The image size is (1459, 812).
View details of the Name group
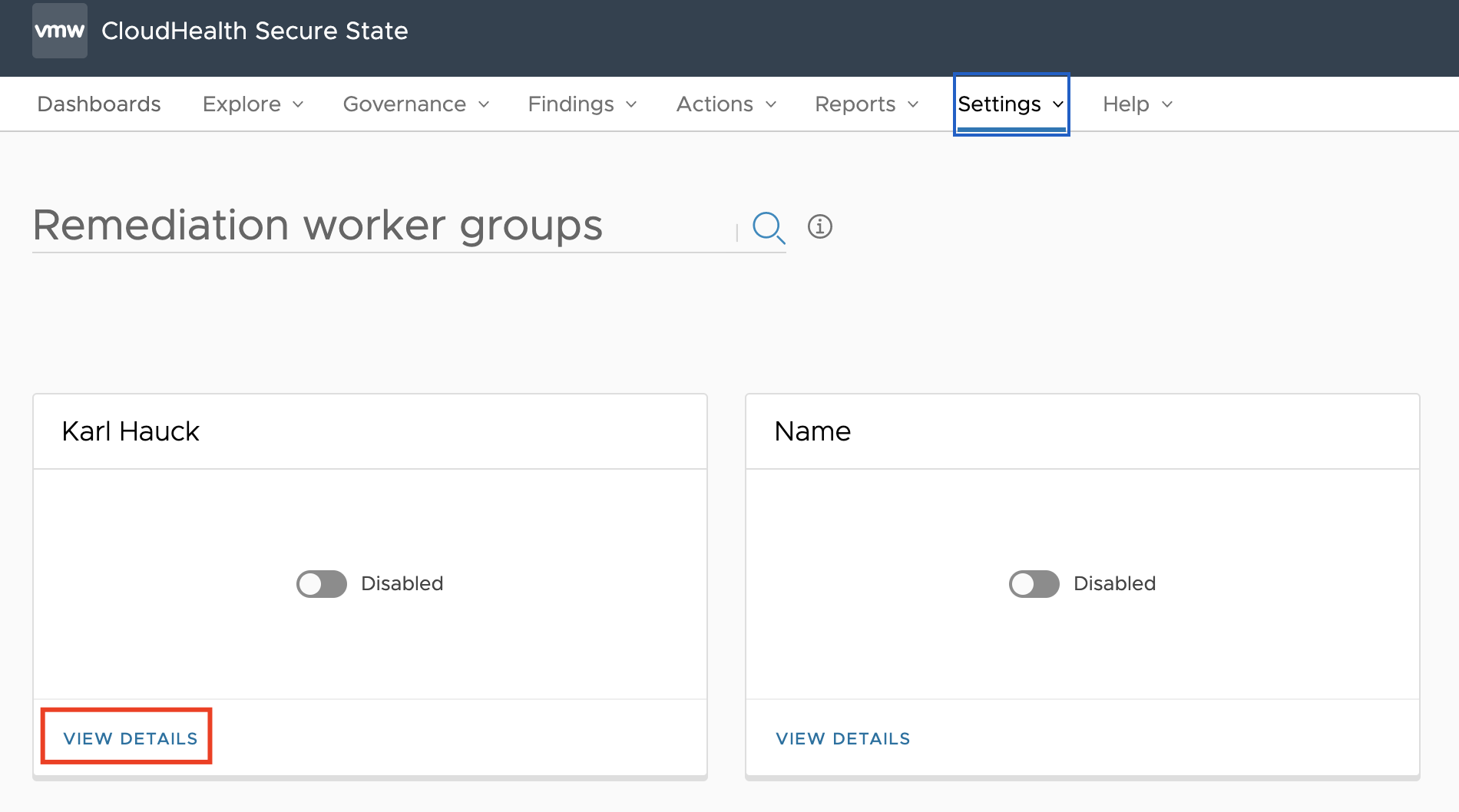coord(842,738)
